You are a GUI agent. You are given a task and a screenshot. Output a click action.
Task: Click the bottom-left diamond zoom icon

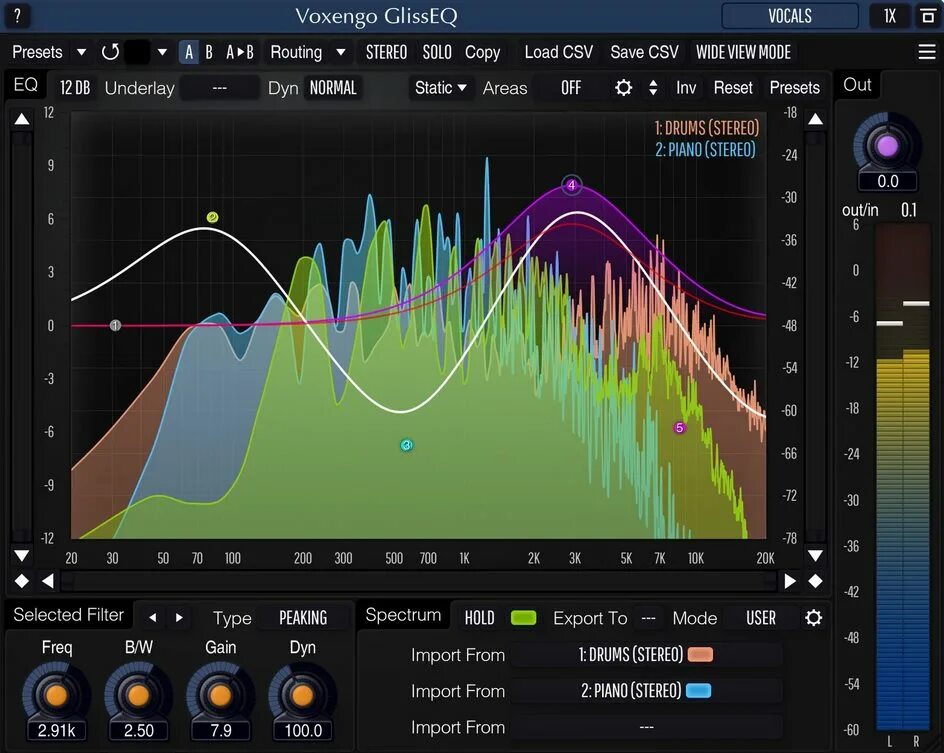coord(22,581)
